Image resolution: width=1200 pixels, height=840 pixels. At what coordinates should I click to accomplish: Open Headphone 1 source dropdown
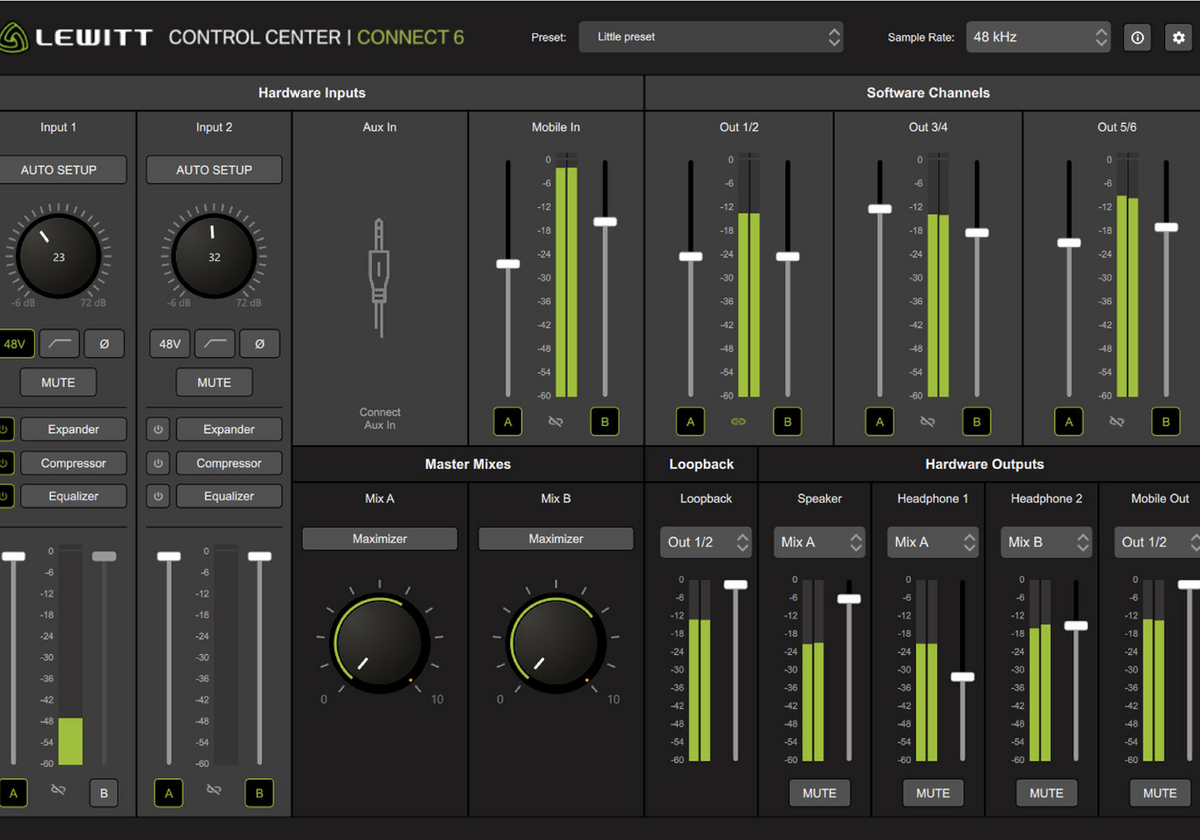933,542
